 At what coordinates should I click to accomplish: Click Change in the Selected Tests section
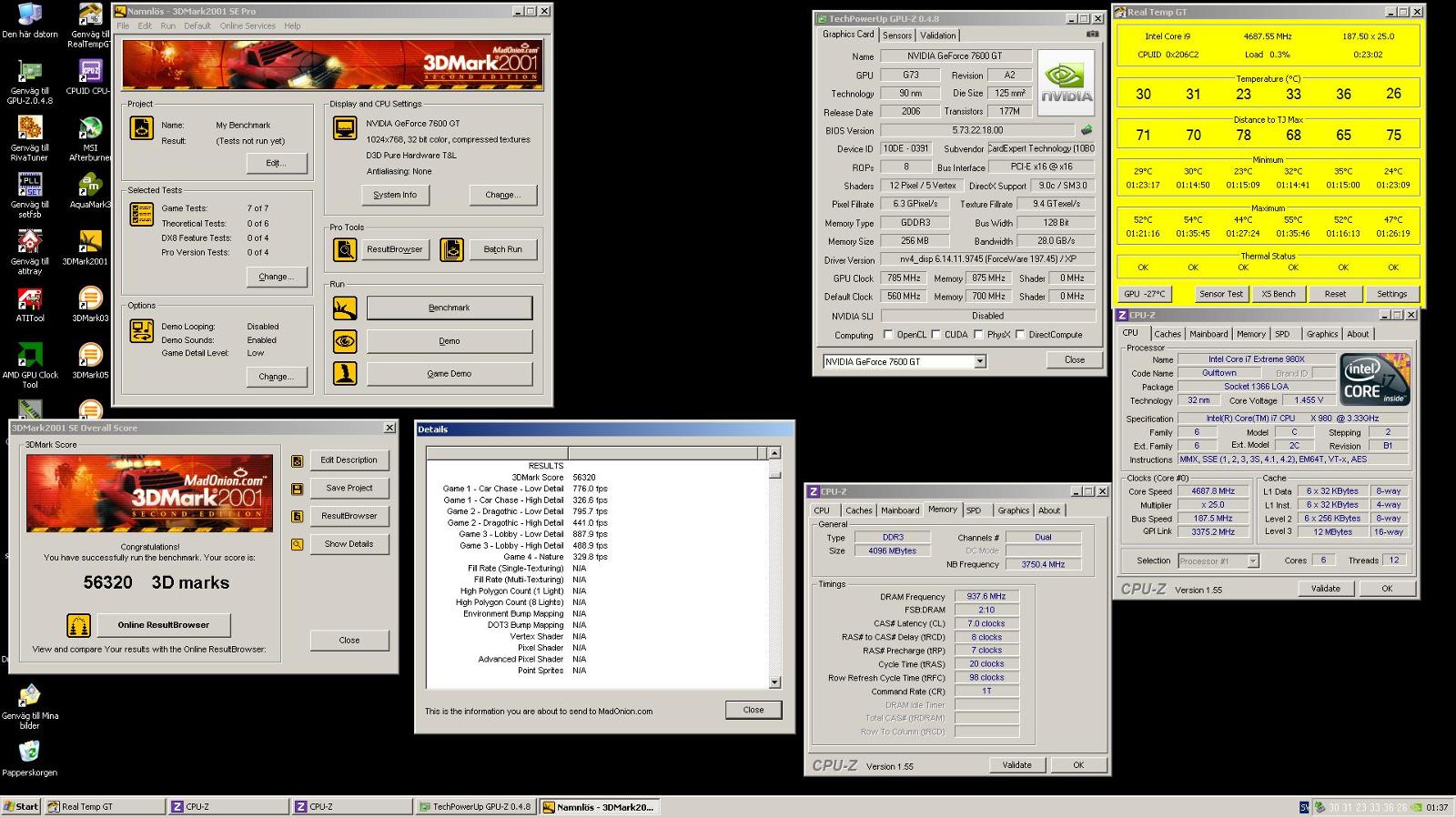(277, 277)
